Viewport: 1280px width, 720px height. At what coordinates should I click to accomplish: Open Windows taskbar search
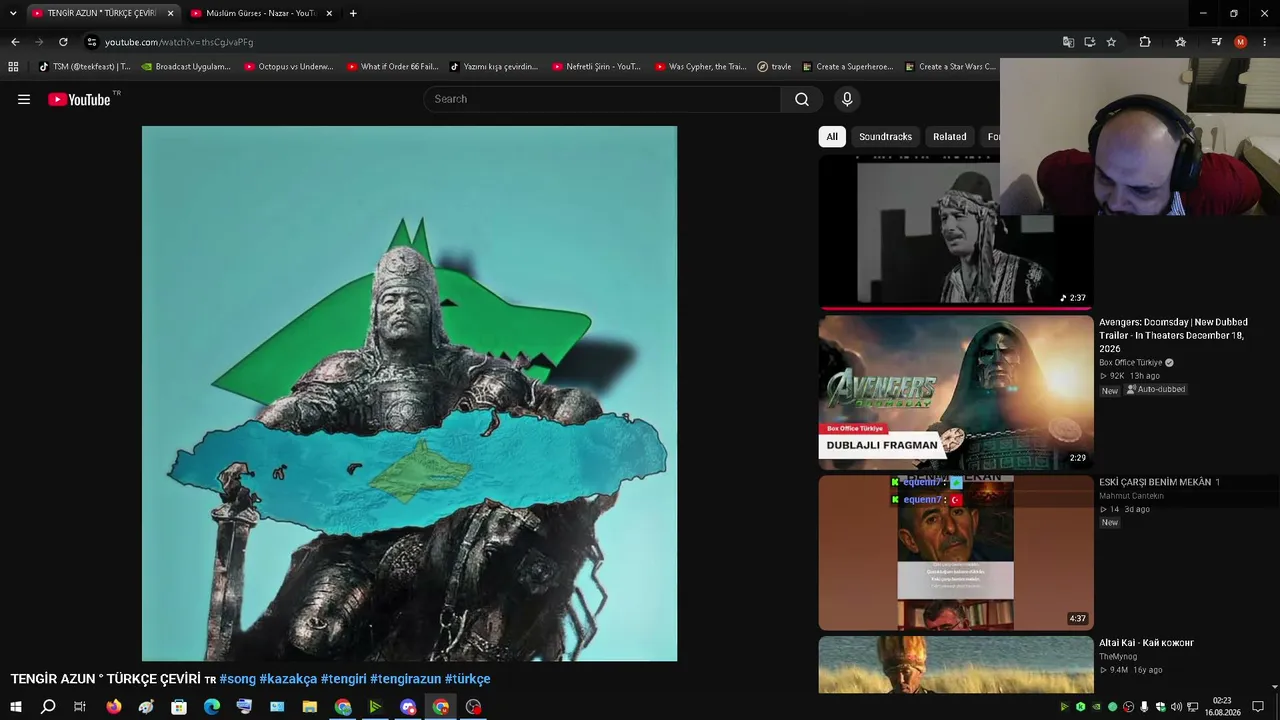pyautogui.click(x=48, y=707)
